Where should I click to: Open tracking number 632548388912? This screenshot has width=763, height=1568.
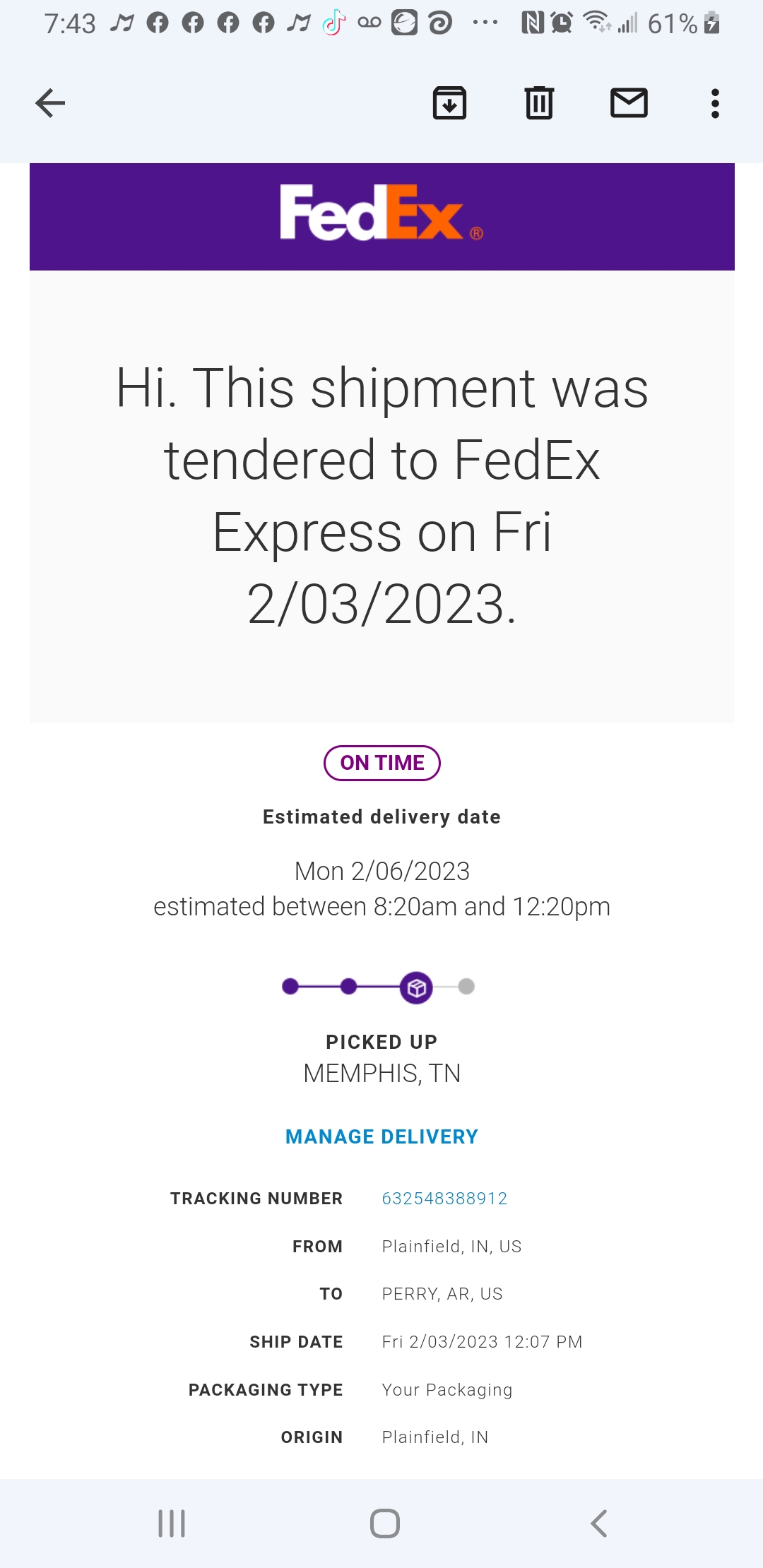point(444,1199)
